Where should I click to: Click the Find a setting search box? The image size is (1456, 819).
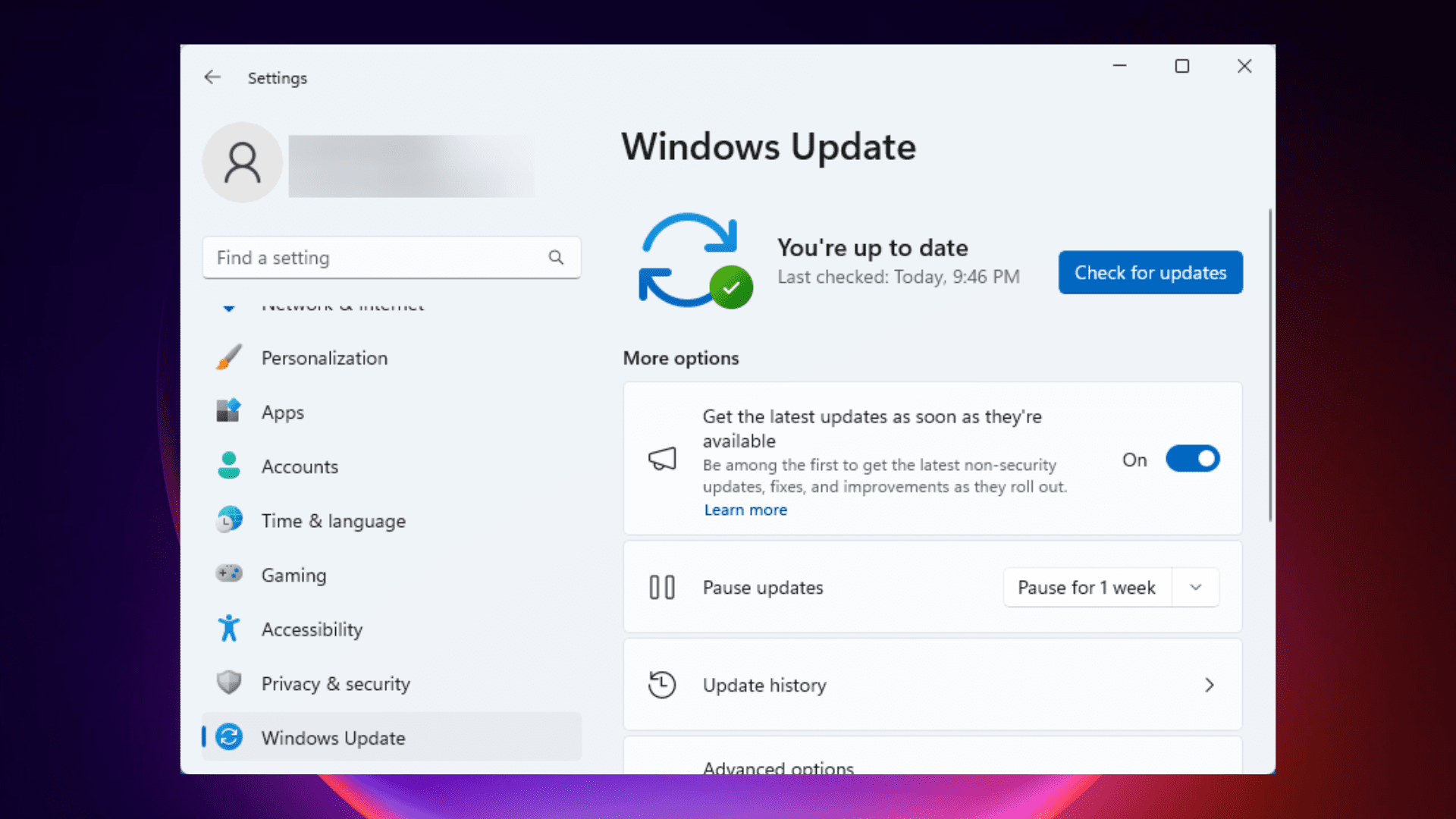pos(392,258)
